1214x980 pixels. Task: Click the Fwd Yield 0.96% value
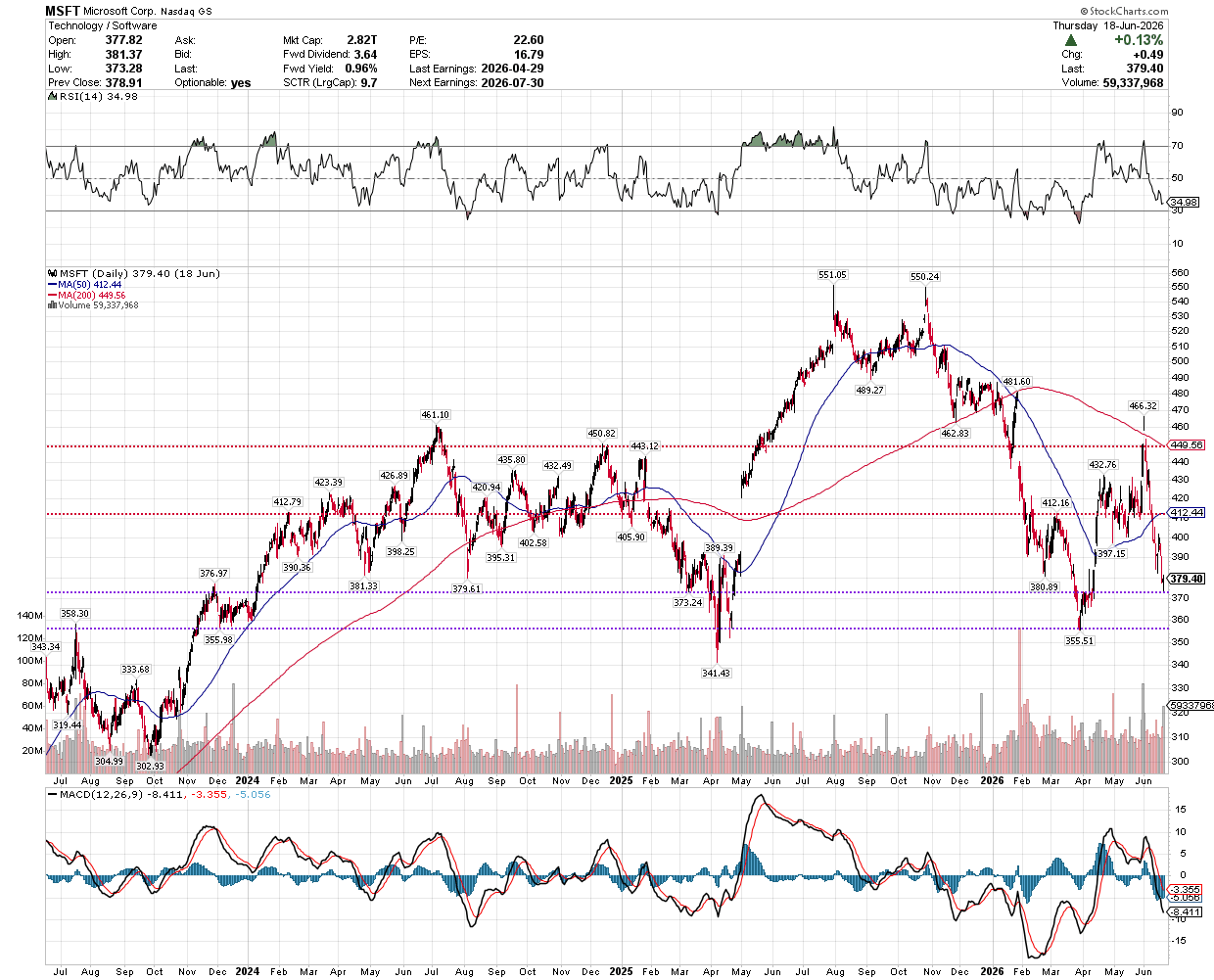tap(361, 69)
